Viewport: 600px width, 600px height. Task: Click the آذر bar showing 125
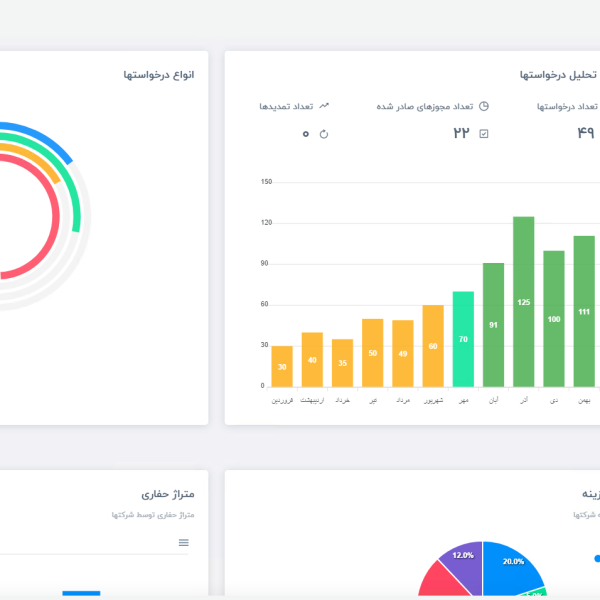[x=524, y=301]
